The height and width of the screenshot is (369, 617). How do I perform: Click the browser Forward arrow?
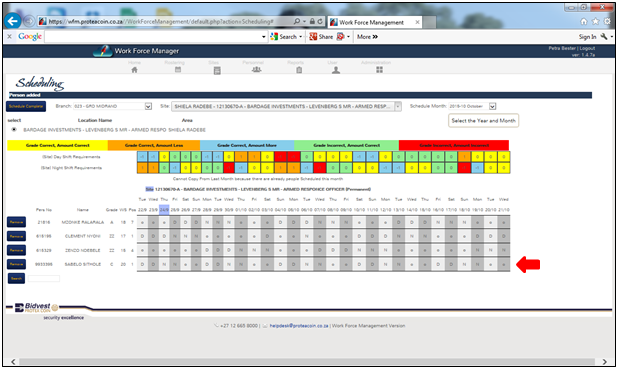pos(29,21)
